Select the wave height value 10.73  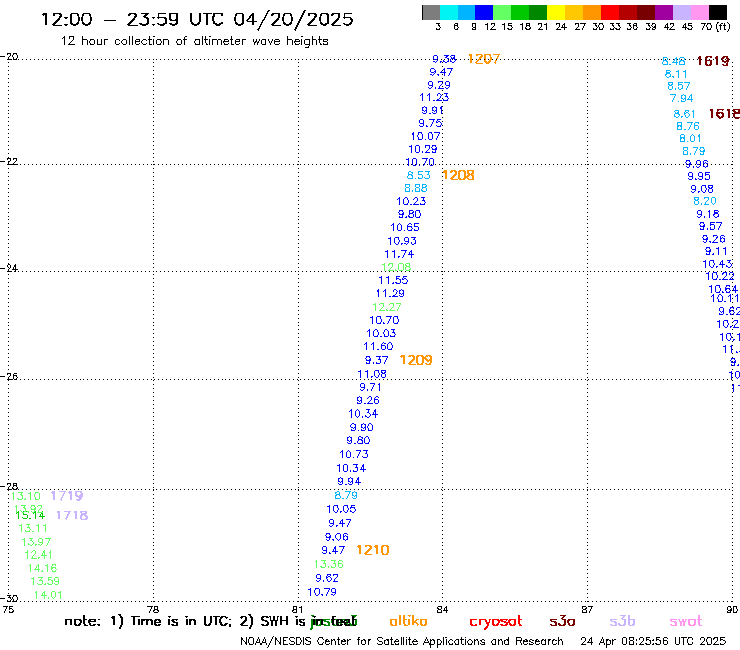[353, 454]
